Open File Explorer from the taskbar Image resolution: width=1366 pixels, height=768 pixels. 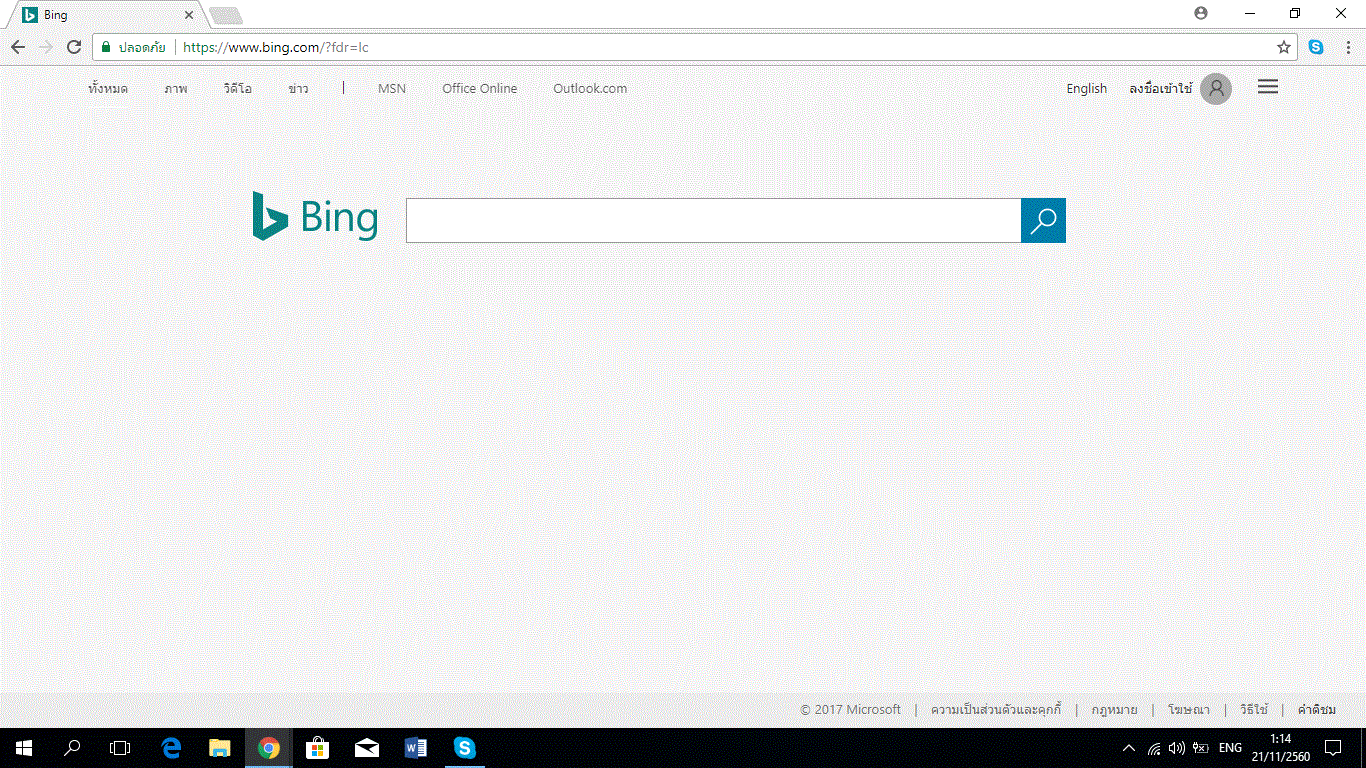point(220,747)
